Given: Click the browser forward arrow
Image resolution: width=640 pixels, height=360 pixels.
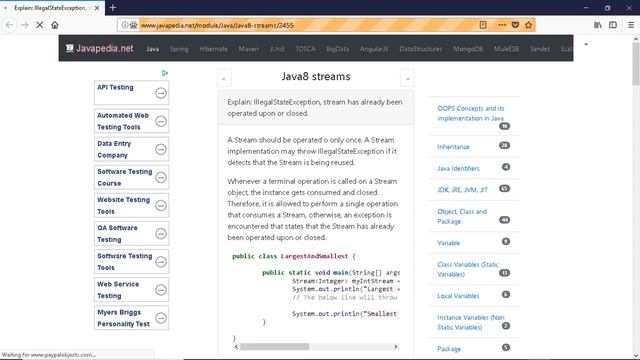Looking at the screenshot, I should [x=24, y=25].
